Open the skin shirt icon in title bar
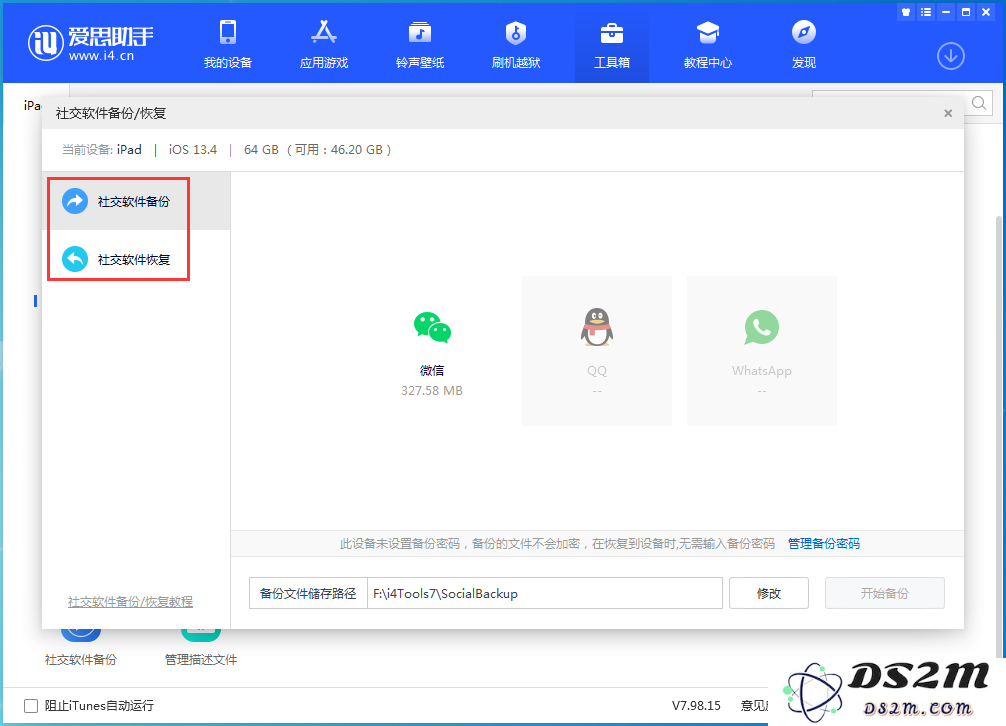1006x726 pixels. (x=906, y=12)
